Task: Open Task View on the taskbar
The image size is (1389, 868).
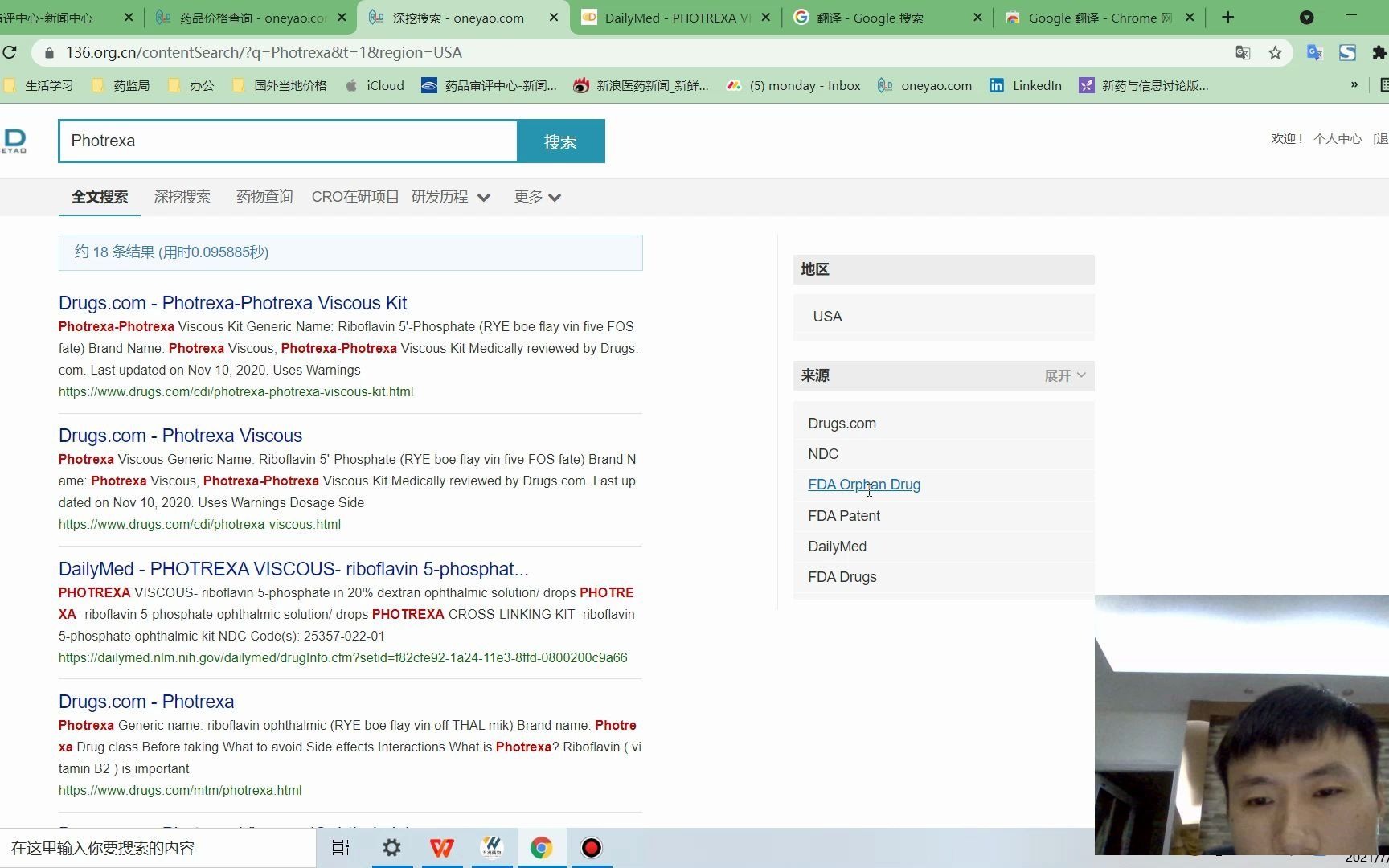Action: 341,848
